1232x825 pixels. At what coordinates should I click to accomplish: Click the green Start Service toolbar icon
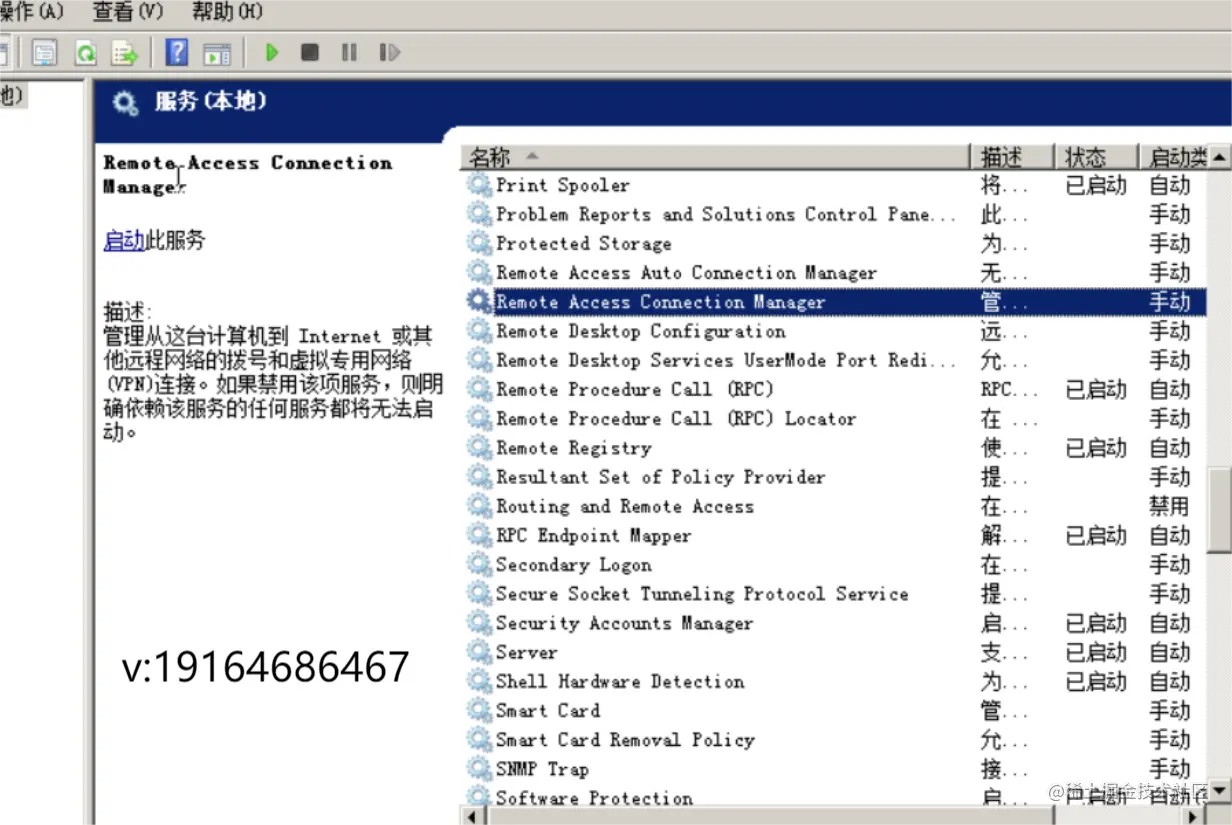point(272,52)
